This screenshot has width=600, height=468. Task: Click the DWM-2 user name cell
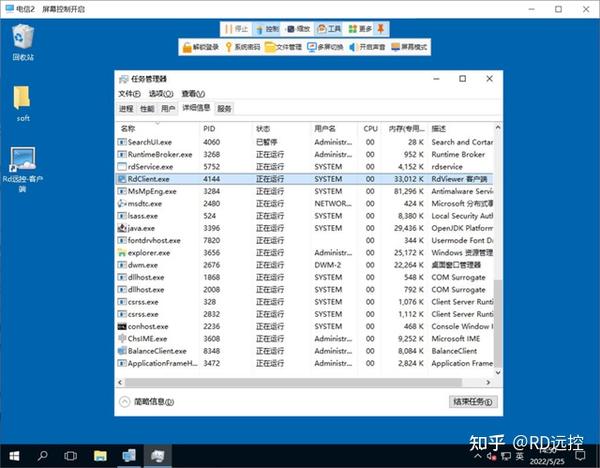(328, 265)
